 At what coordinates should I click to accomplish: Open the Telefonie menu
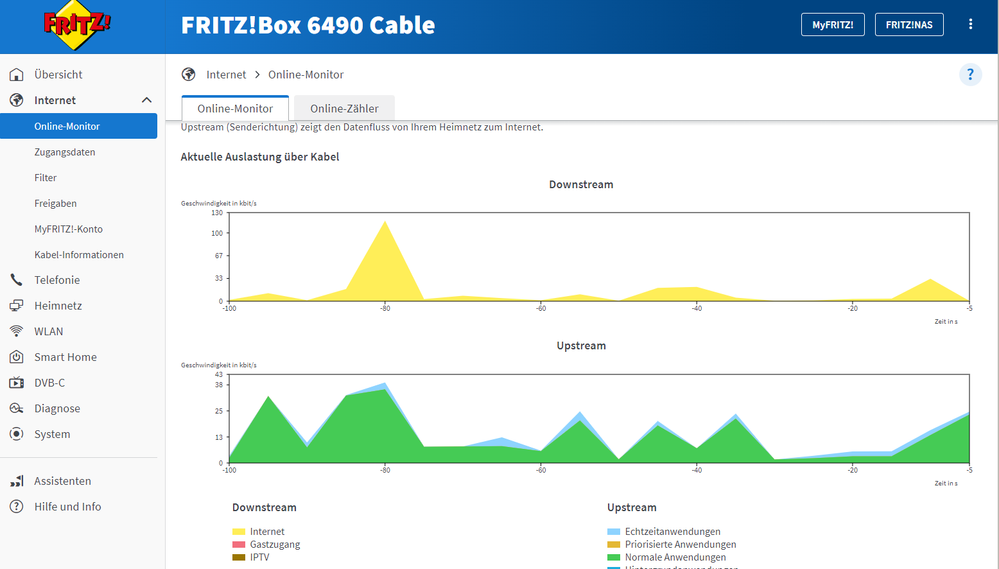[57, 280]
